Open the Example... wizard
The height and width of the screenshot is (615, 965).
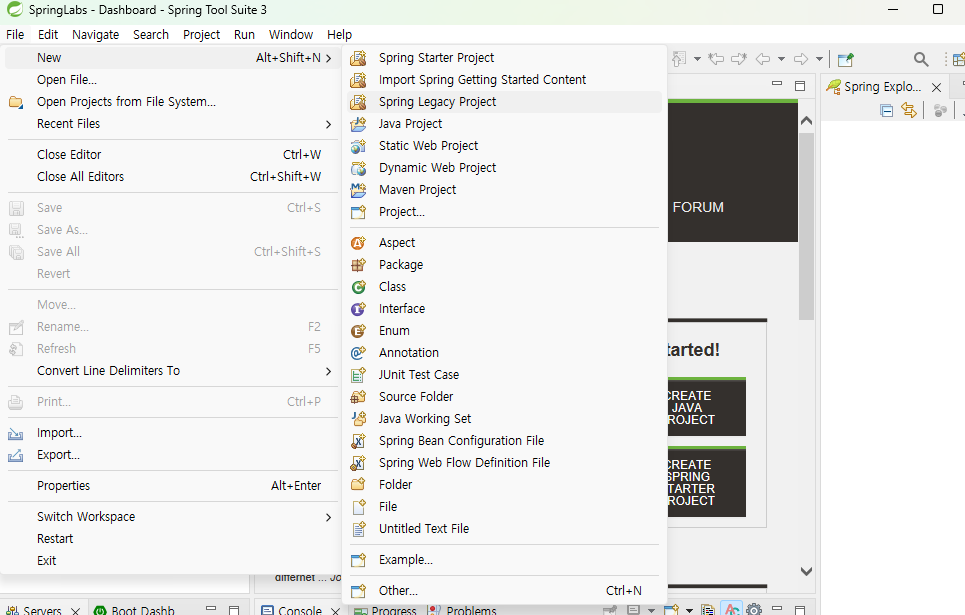pyautogui.click(x=504, y=560)
